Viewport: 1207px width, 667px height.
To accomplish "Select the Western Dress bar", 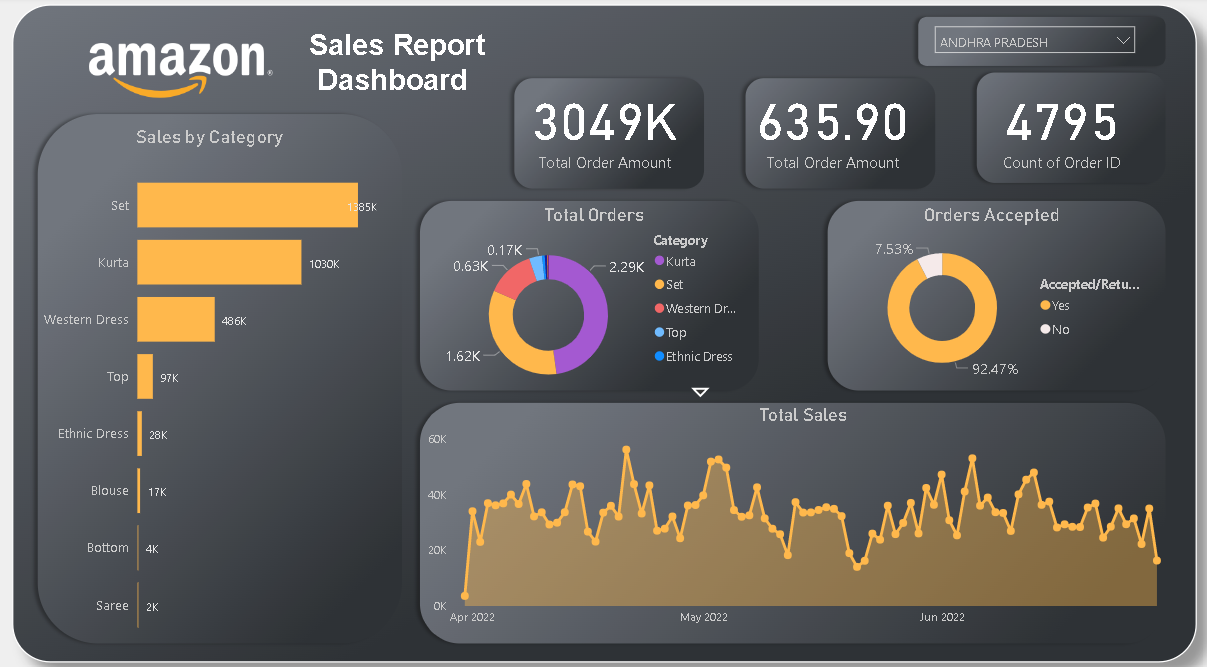I will pos(176,319).
